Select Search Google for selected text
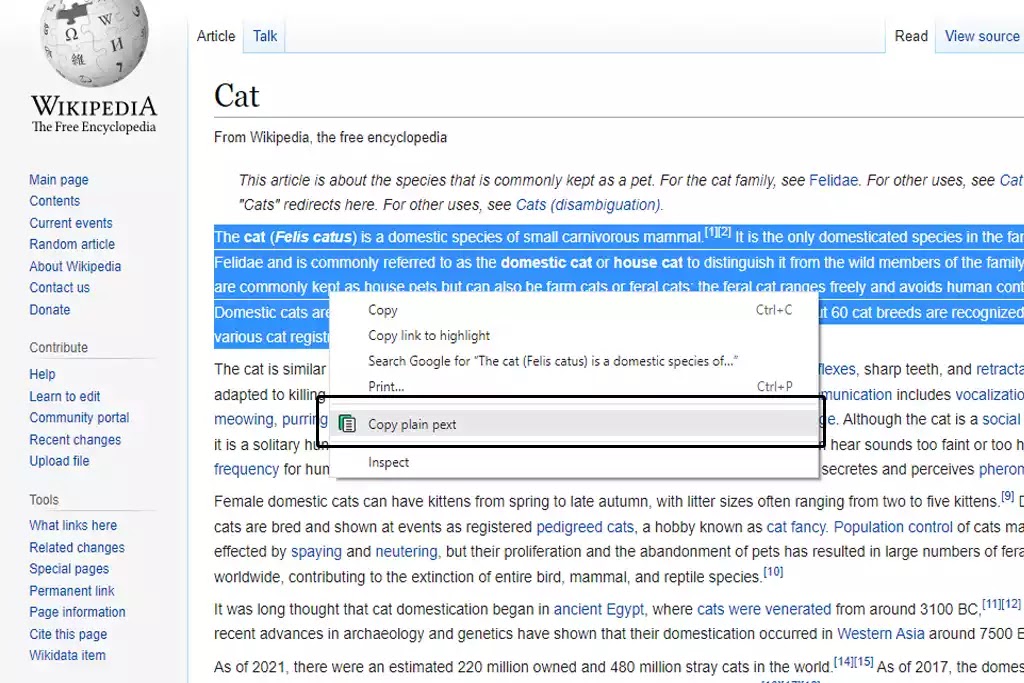This screenshot has width=1024, height=683. click(575, 361)
